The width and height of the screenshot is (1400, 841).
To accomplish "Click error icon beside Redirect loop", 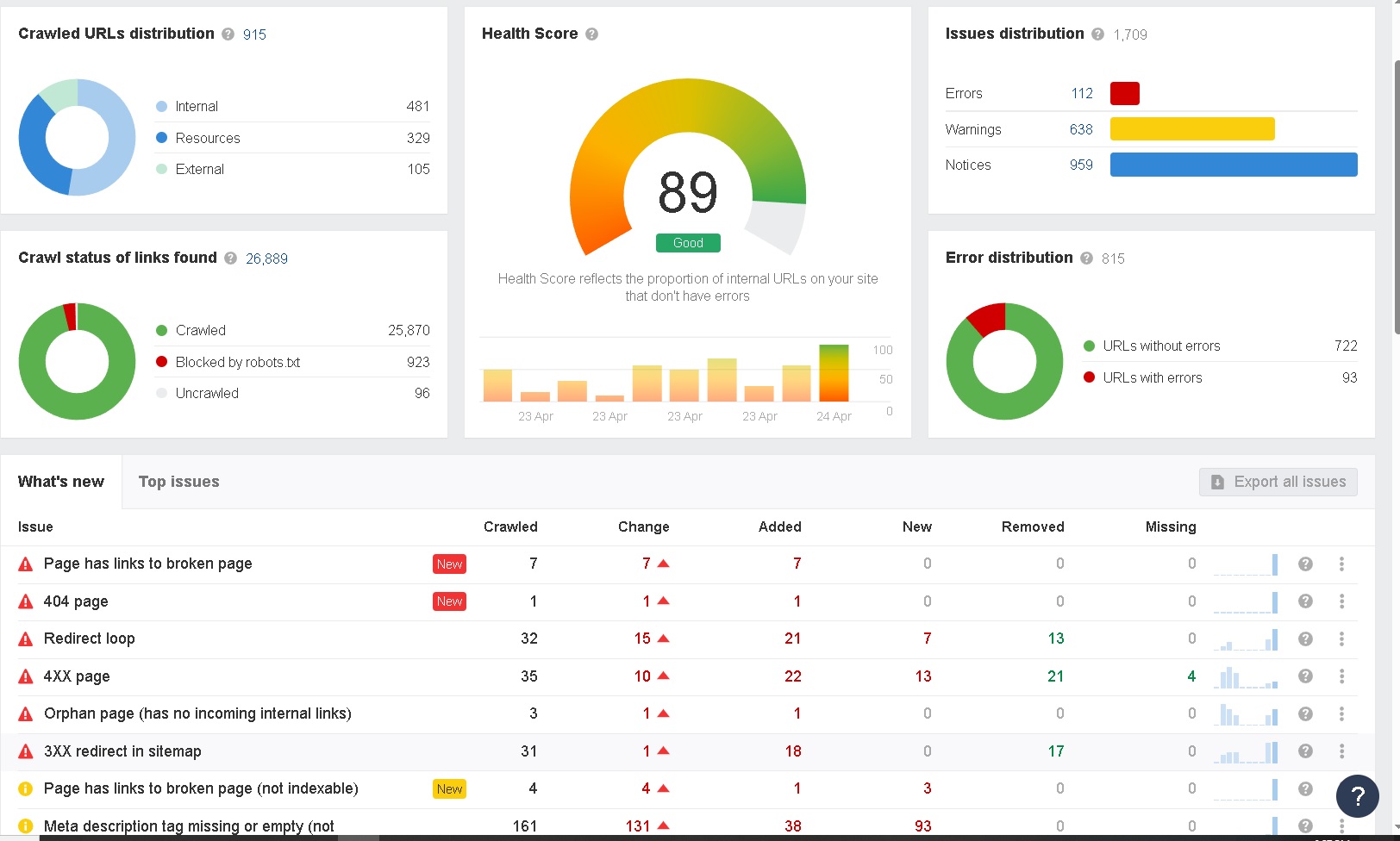I will pyautogui.click(x=26, y=639).
